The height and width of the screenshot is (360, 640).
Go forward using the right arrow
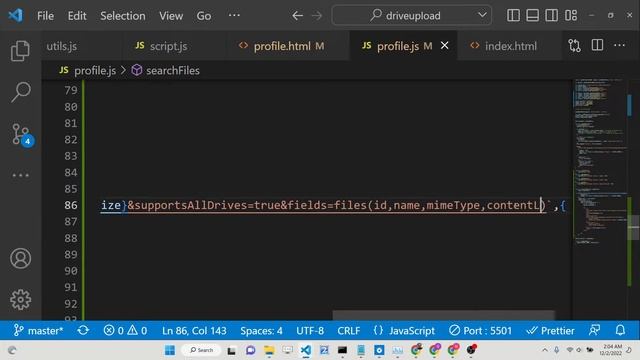pos(317,16)
